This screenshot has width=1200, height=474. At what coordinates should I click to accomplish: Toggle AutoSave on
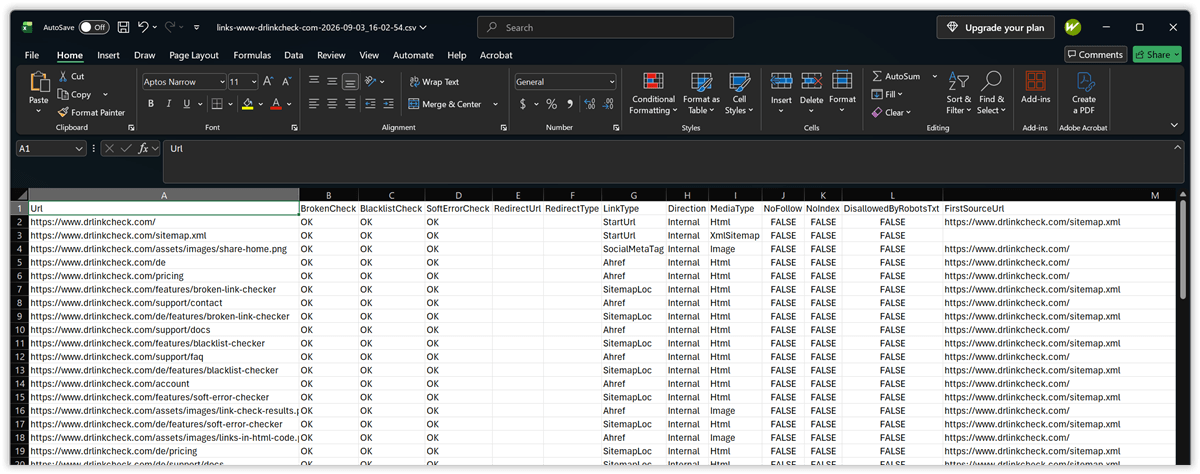(x=94, y=27)
